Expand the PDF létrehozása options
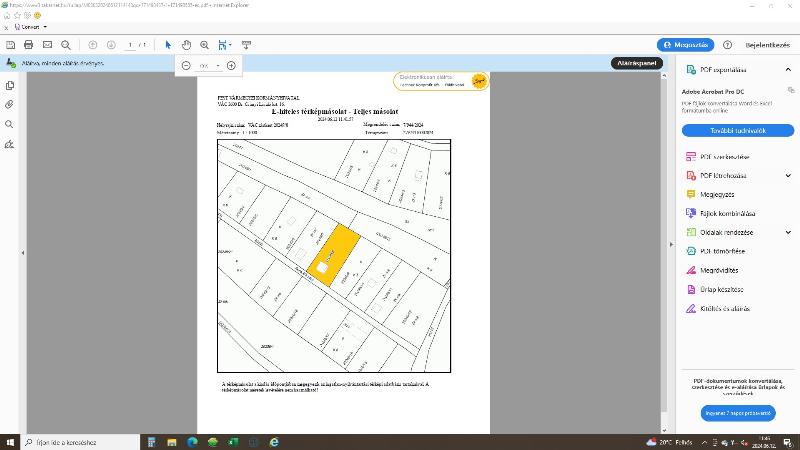Screen dimensions: 800x450 point(788,176)
